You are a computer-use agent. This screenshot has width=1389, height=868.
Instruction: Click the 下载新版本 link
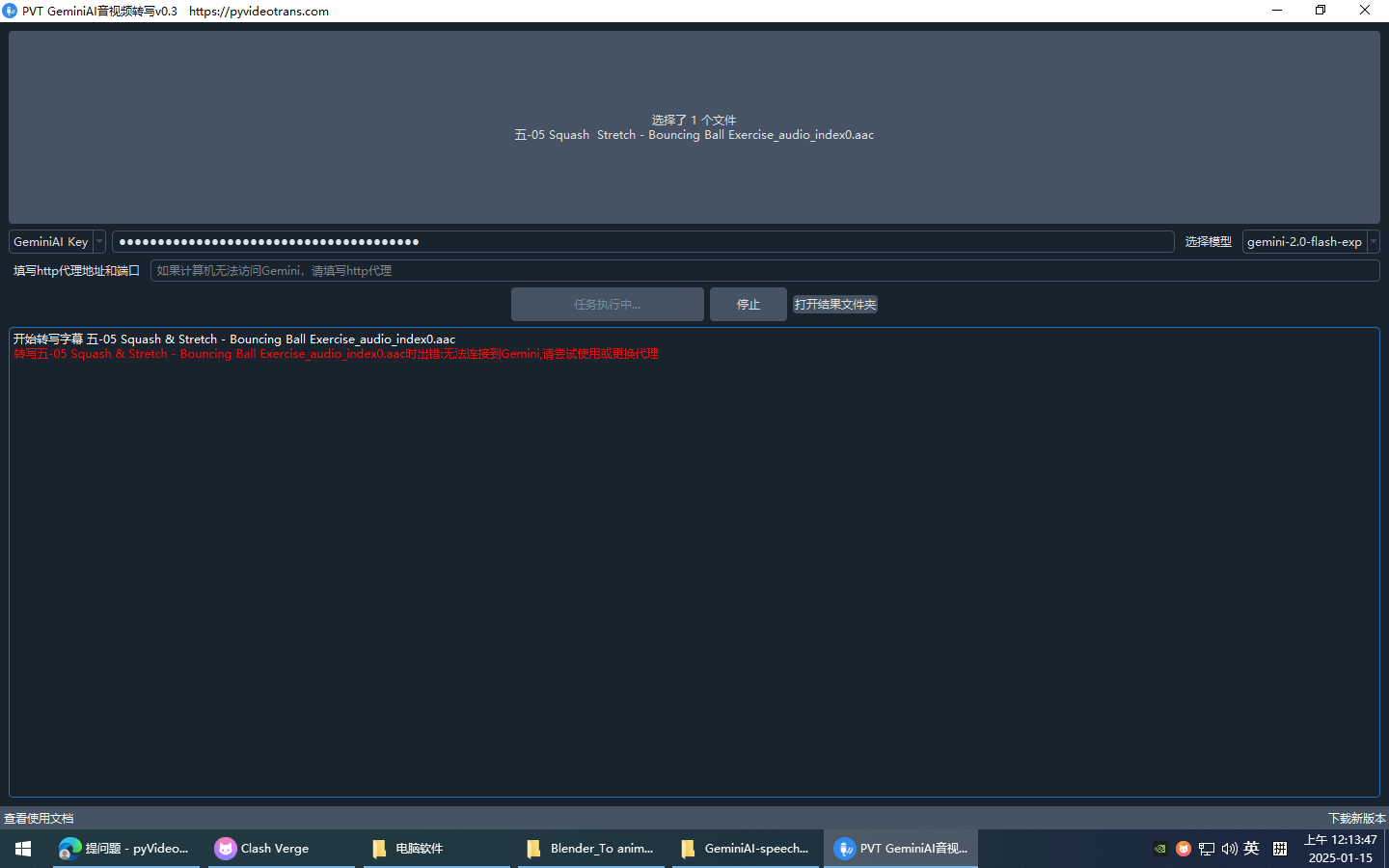pyautogui.click(x=1356, y=819)
